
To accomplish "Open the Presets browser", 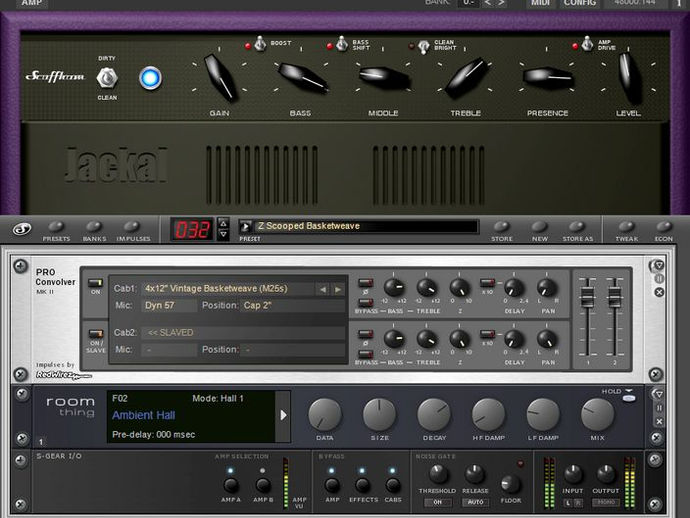I will [56, 227].
